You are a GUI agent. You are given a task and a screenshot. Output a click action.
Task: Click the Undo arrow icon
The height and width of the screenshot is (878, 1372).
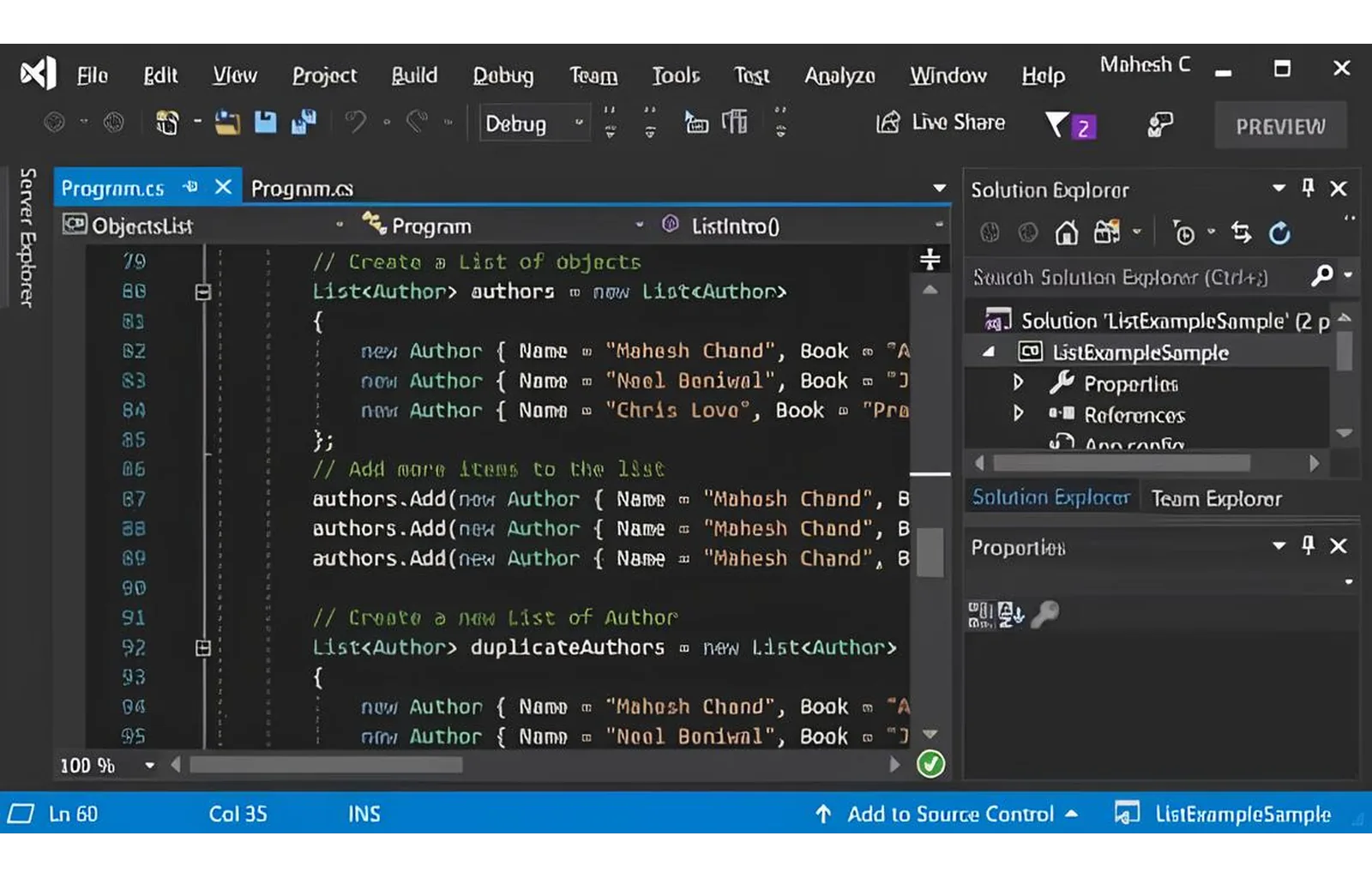[355, 123]
